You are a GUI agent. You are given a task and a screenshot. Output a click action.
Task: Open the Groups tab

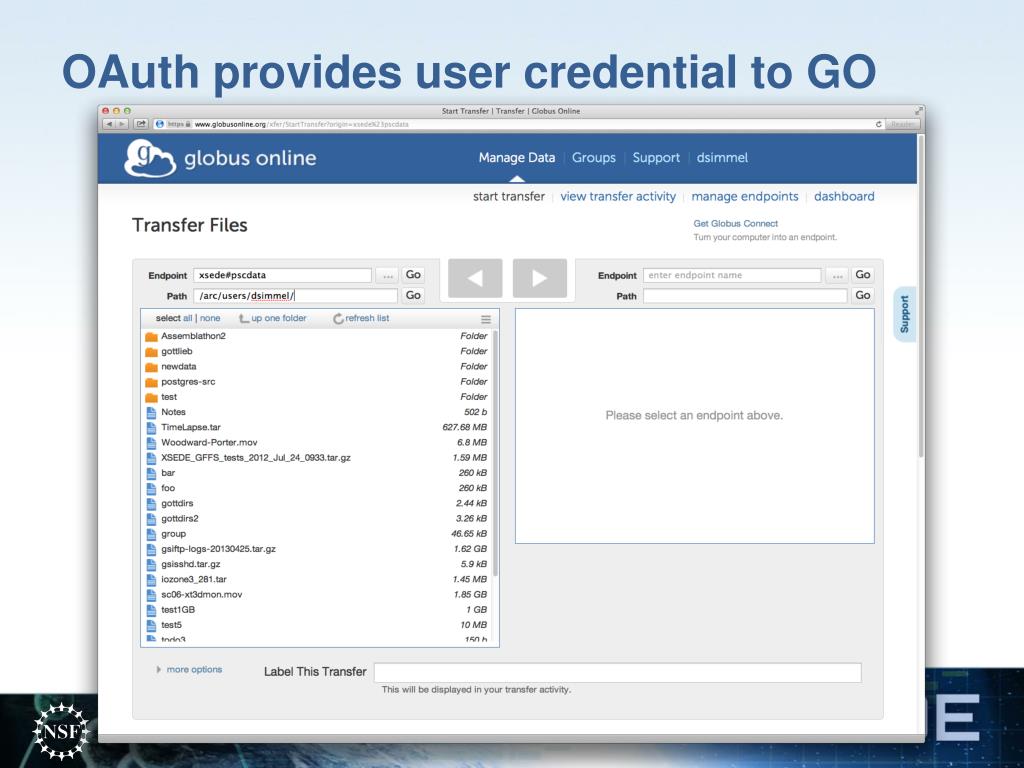[x=594, y=157]
